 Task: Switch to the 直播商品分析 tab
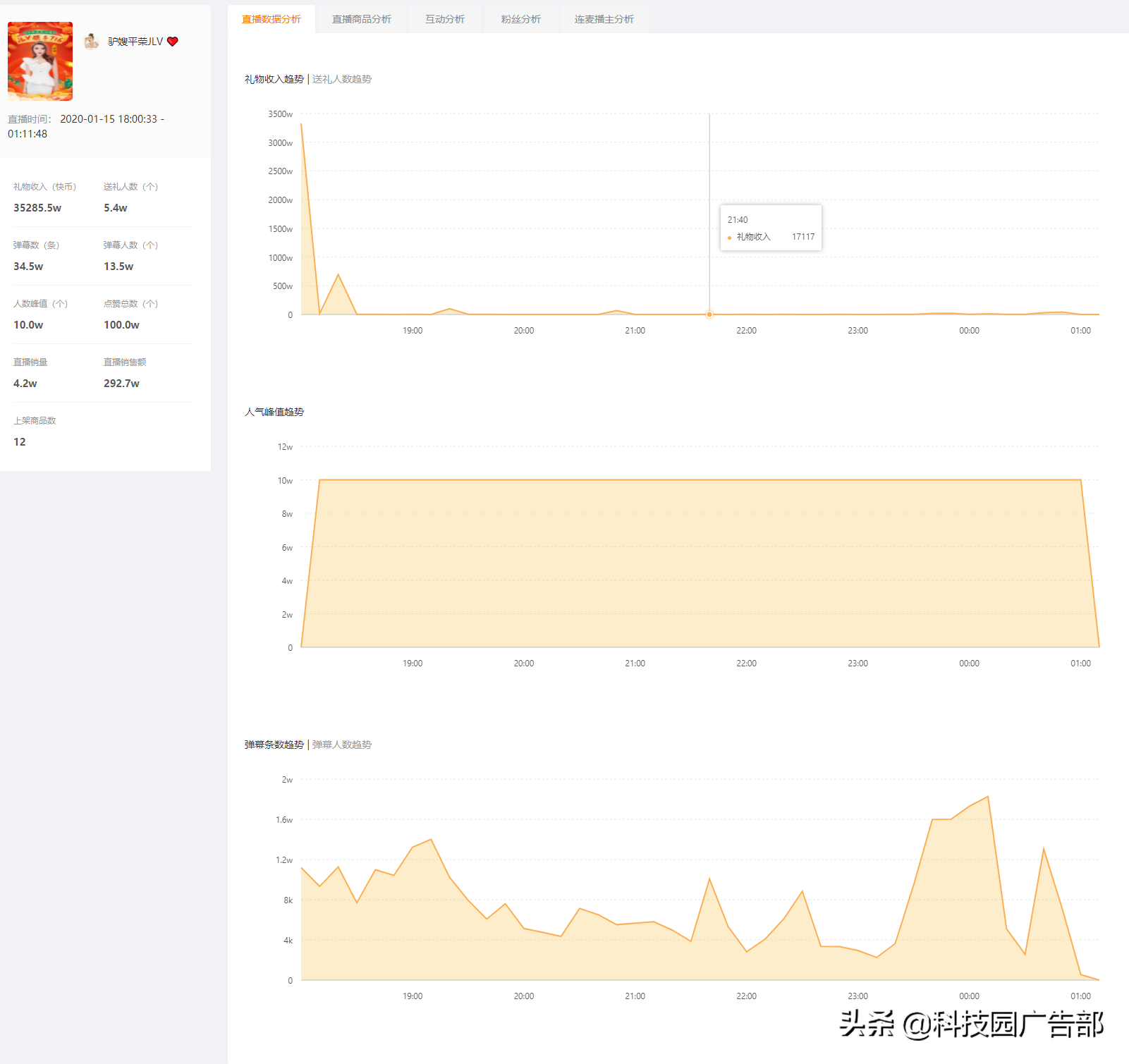361,19
